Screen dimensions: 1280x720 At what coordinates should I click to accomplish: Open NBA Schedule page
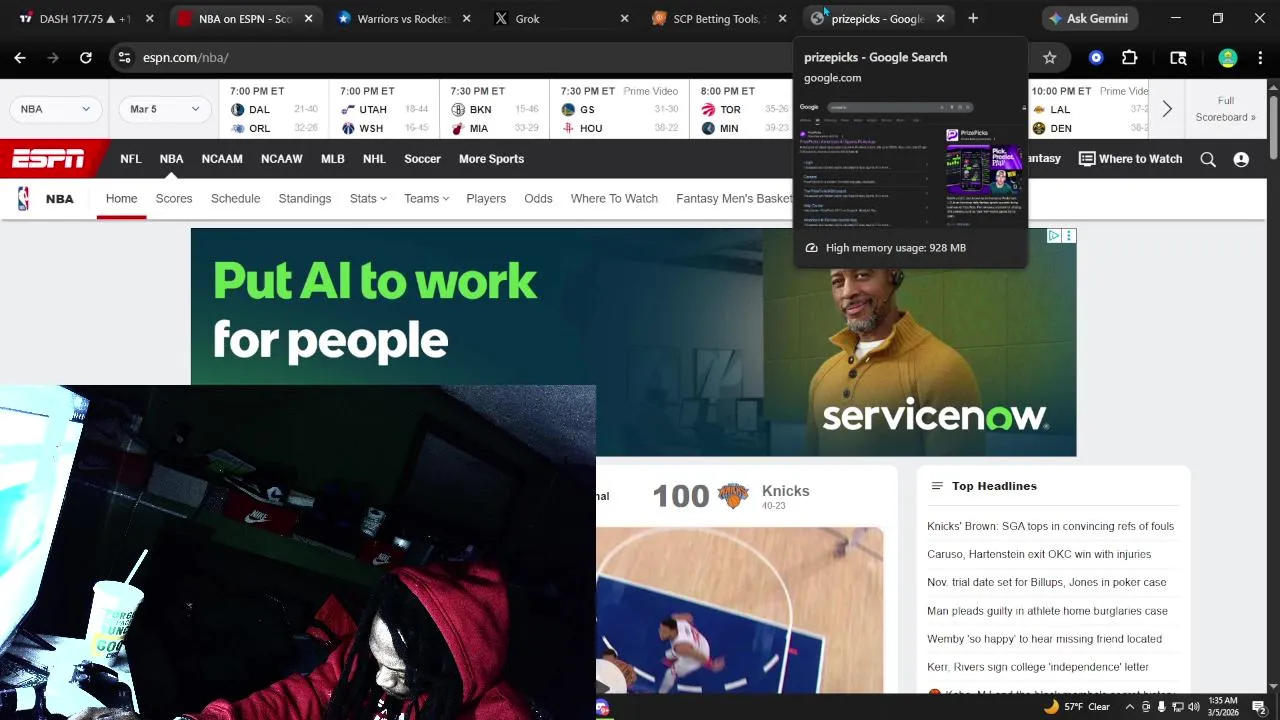pos(235,198)
